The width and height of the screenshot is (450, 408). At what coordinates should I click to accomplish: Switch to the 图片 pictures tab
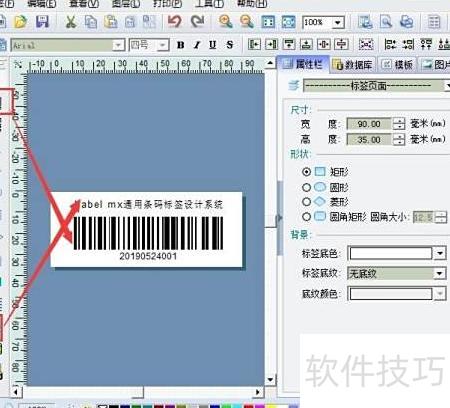pos(434,65)
